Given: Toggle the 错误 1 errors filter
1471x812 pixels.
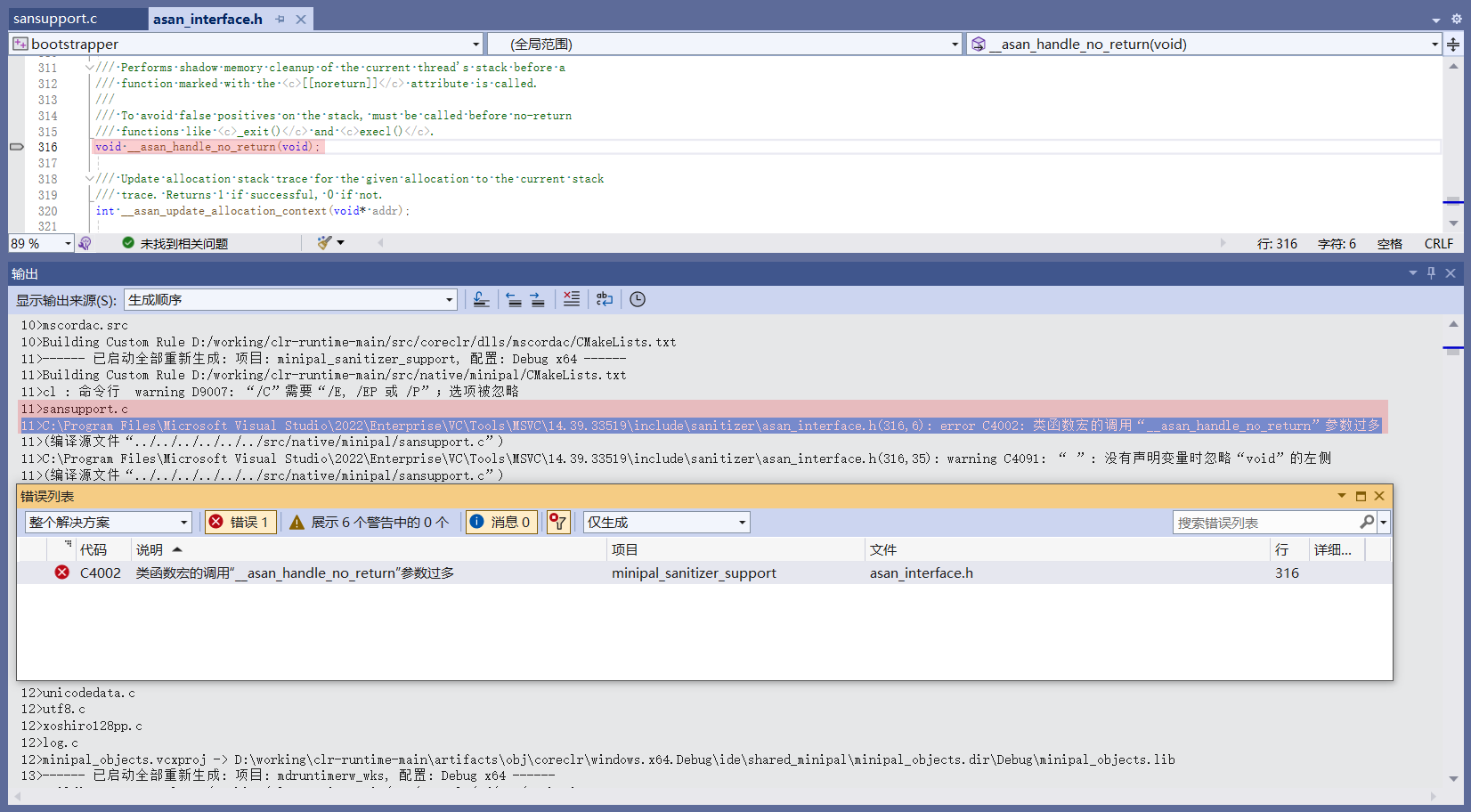Looking at the screenshot, I should click(x=240, y=522).
